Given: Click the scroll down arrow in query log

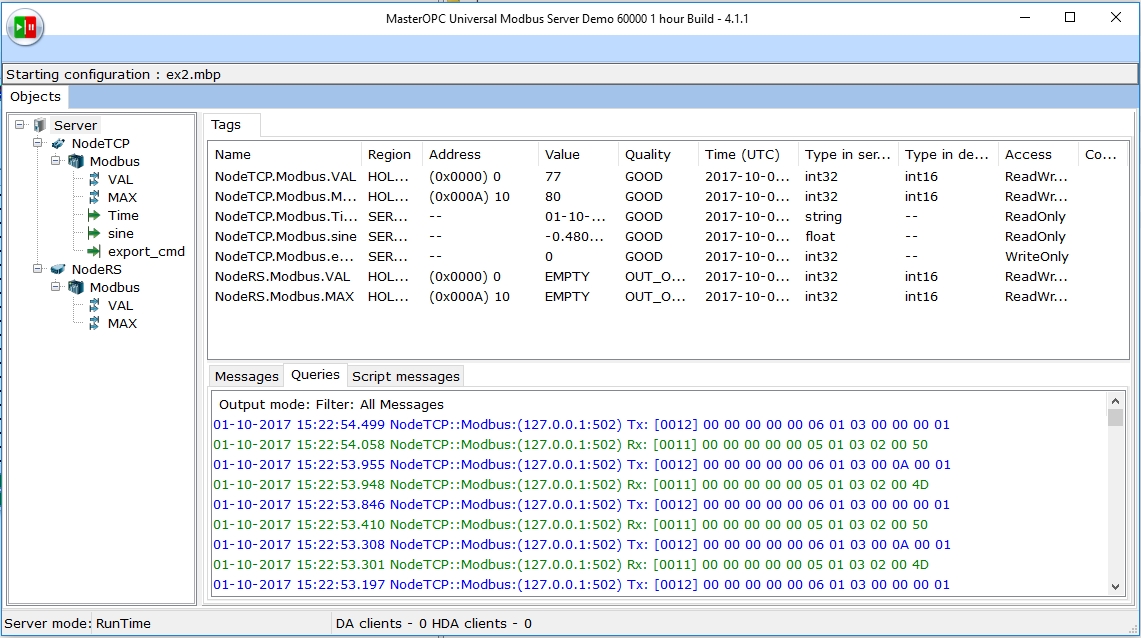Looking at the screenshot, I should [1116, 587].
